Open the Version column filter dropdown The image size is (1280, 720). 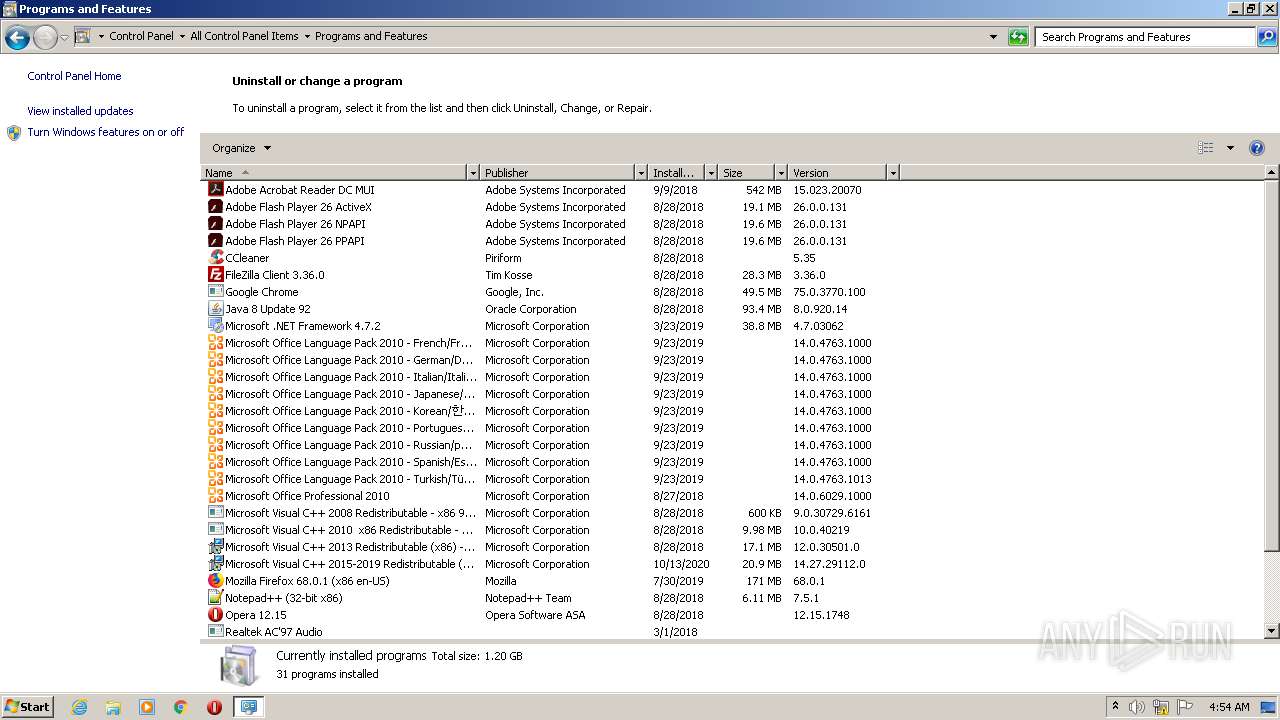[893, 173]
